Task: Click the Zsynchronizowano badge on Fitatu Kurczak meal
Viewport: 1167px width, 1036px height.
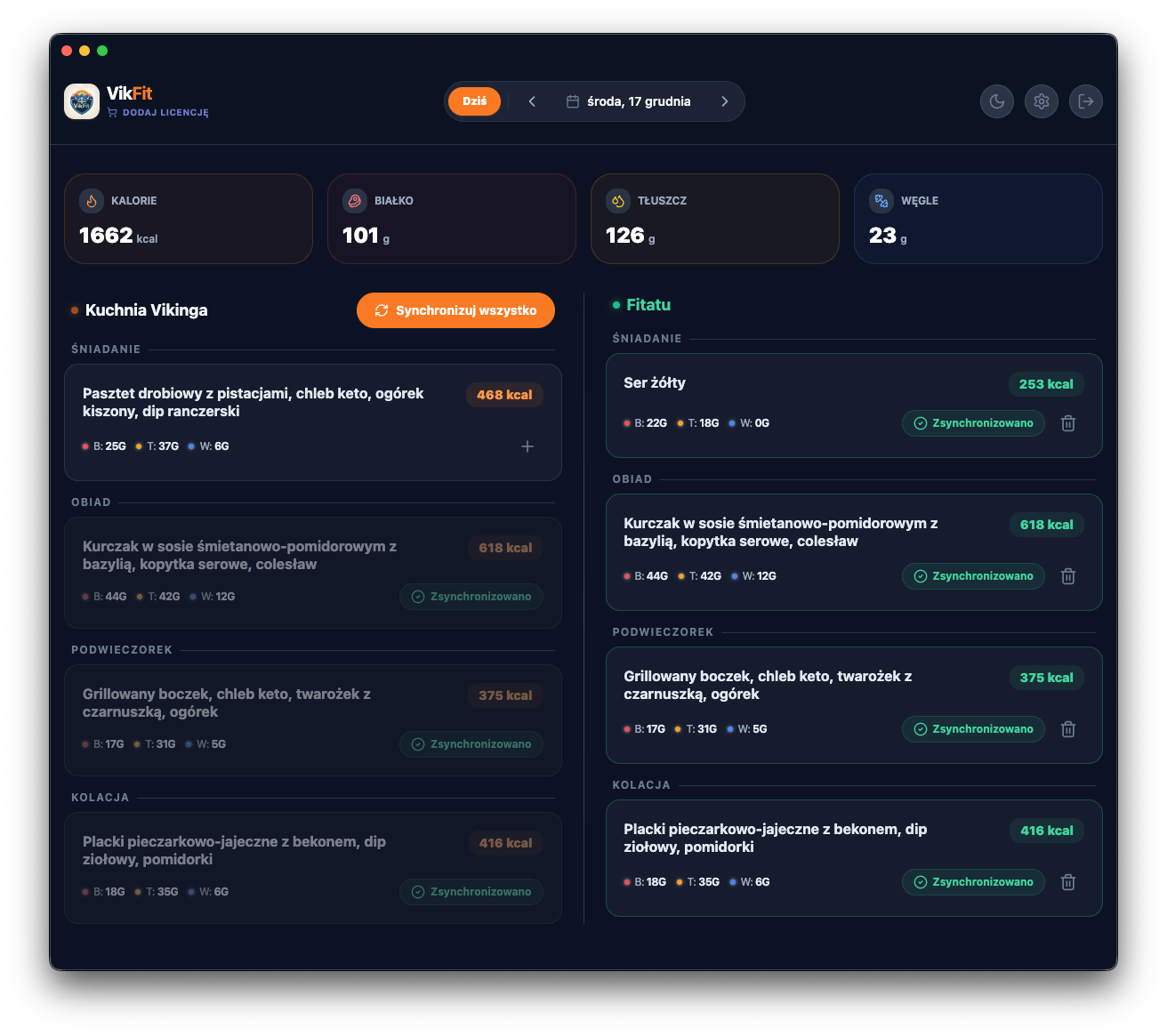Action: tap(973, 576)
